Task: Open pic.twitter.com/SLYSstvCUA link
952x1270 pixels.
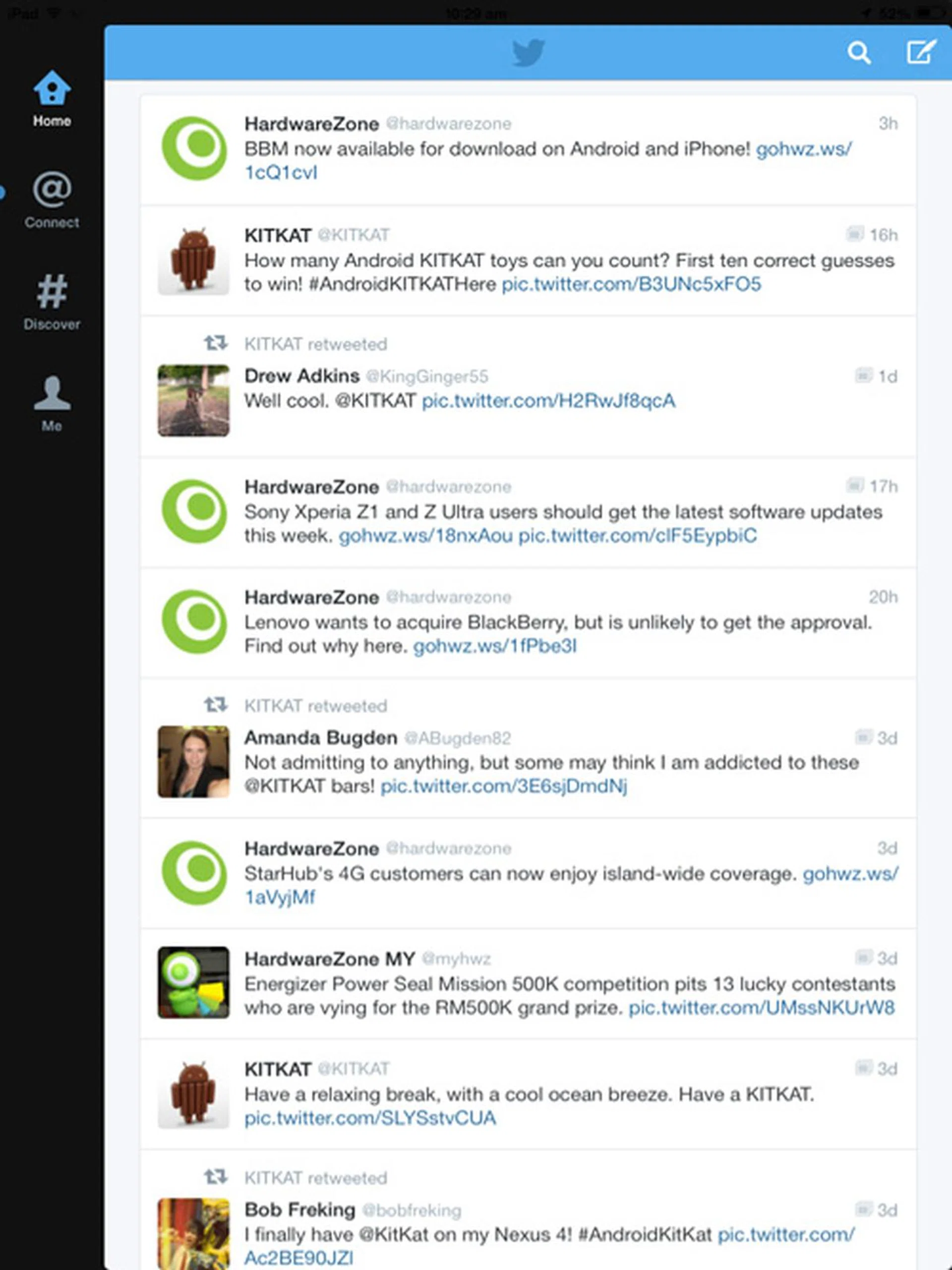Action: point(370,1118)
